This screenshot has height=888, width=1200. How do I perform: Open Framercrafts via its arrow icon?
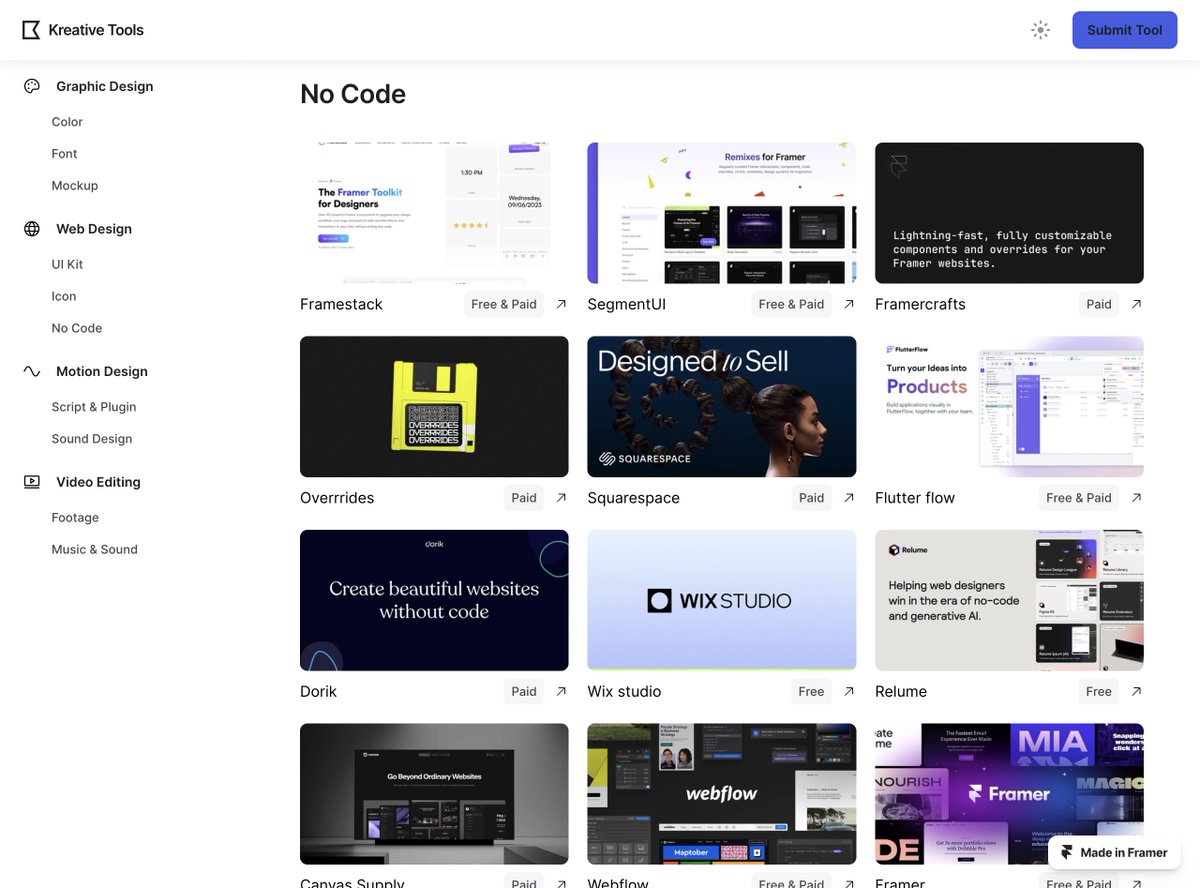(x=1136, y=303)
